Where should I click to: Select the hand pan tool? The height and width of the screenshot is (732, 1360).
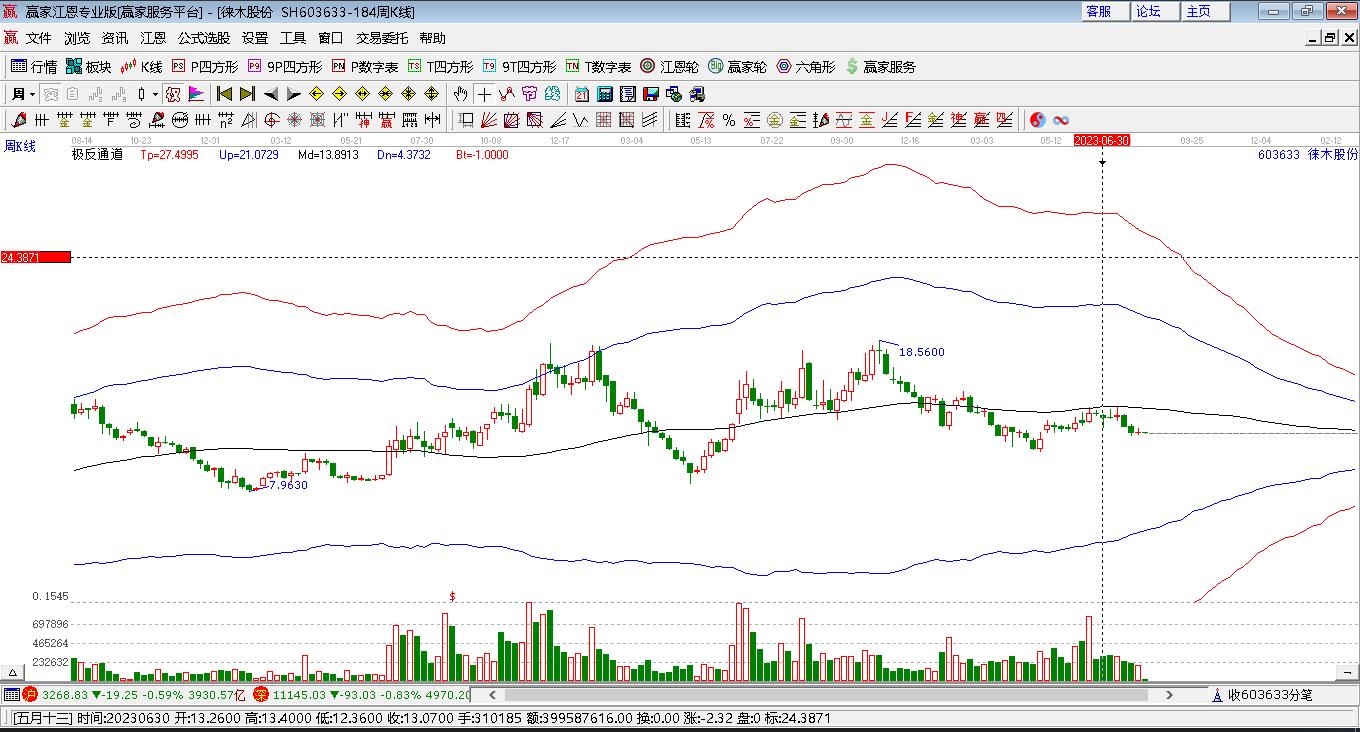[460, 94]
